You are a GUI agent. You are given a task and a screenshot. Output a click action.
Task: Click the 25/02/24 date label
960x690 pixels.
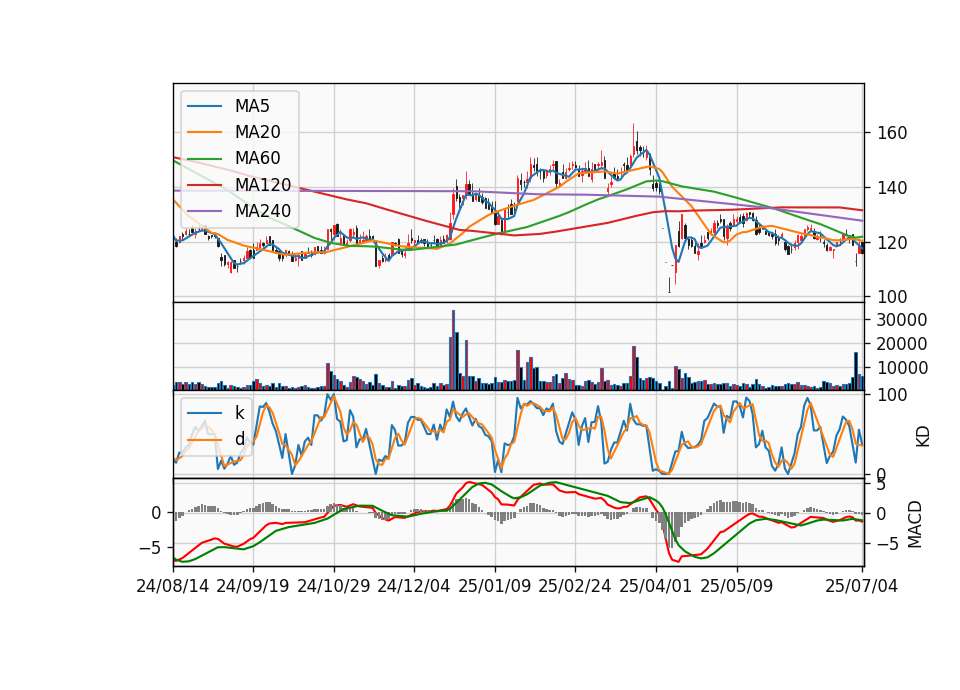coord(575,586)
